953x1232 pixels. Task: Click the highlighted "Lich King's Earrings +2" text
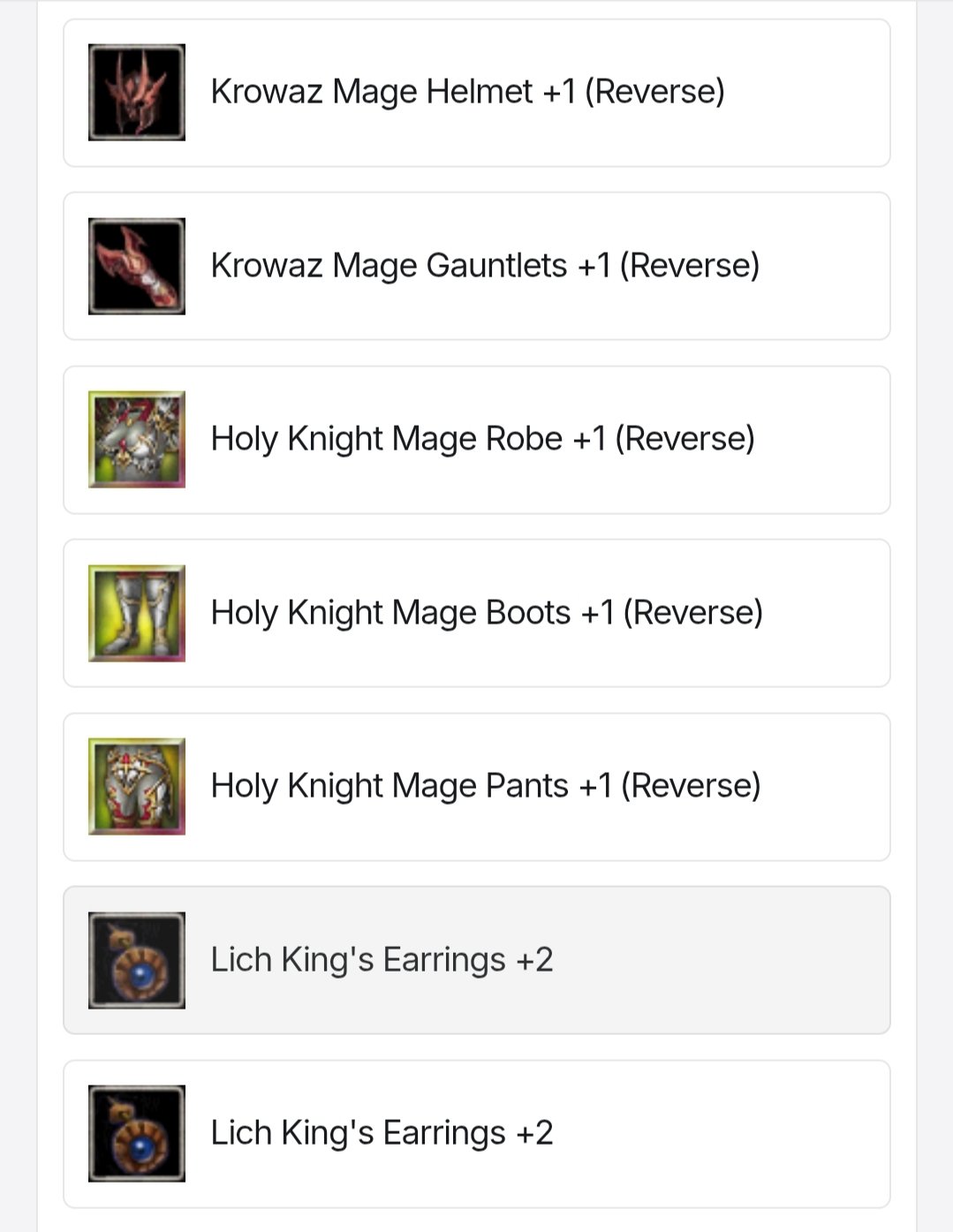[382, 959]
